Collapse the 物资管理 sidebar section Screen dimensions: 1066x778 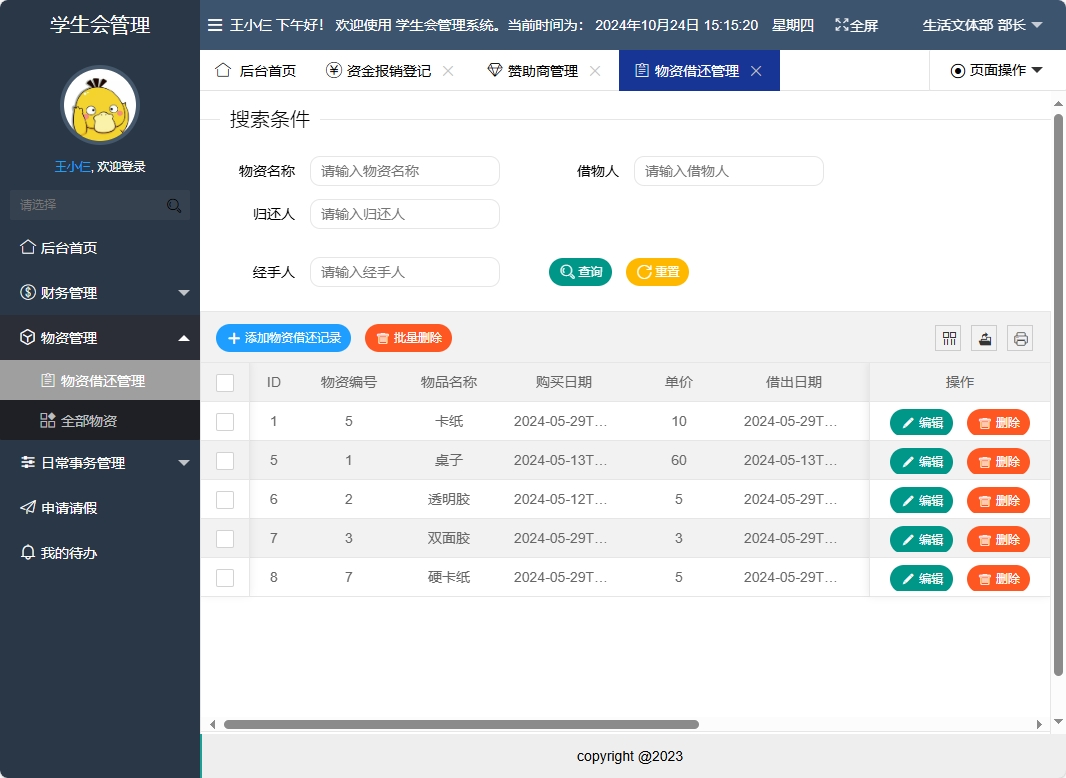(100, 338)
